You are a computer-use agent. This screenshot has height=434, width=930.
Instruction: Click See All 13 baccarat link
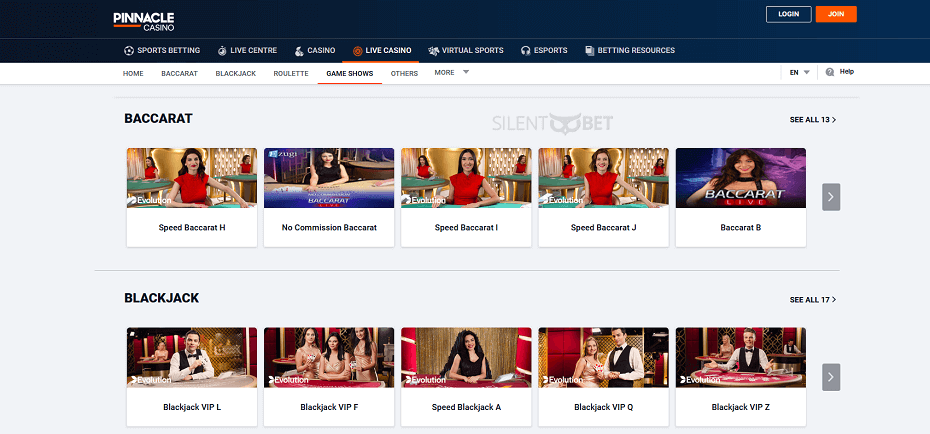coord(813,120)
